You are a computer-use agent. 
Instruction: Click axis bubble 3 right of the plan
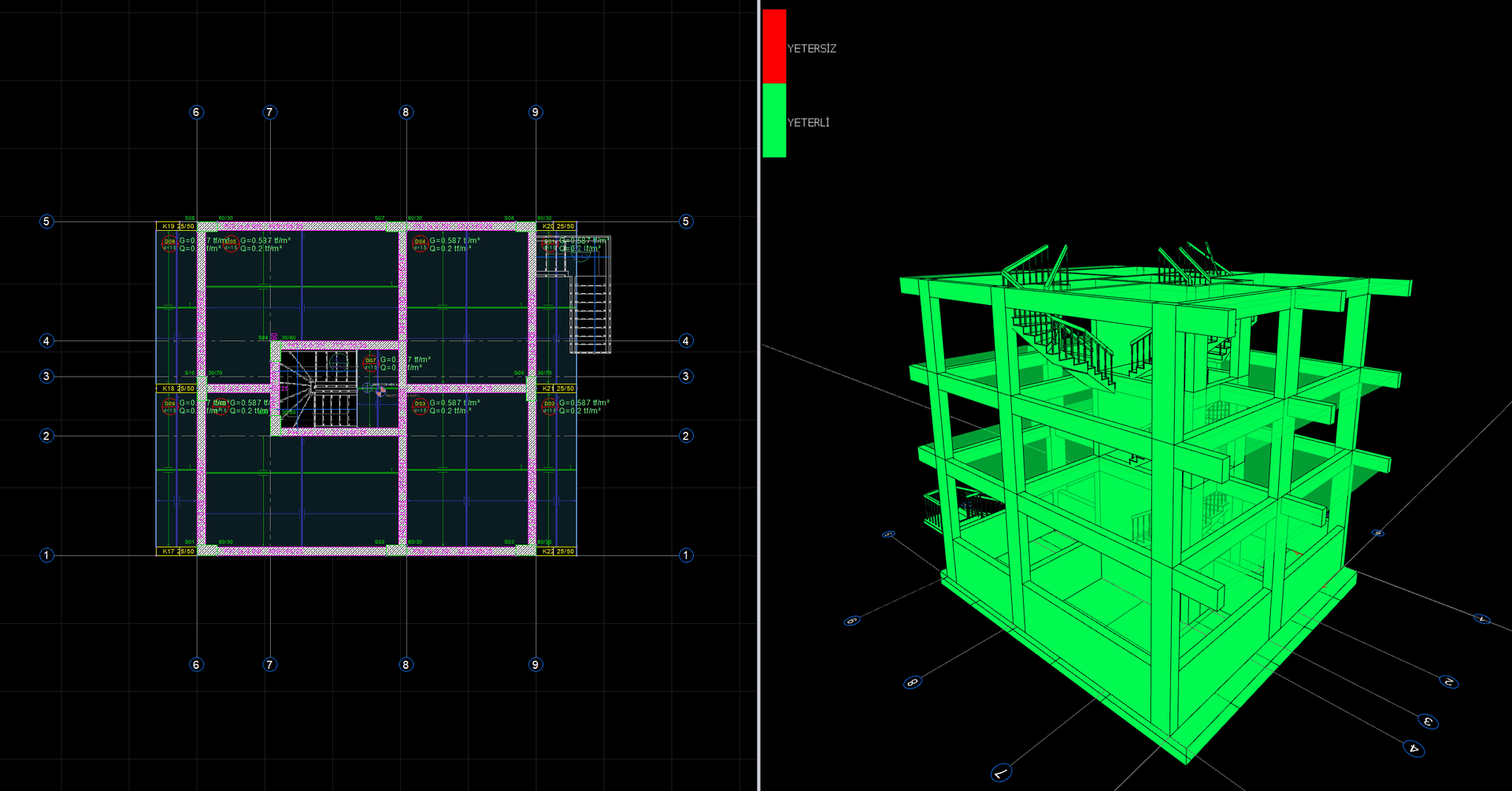pyautogui.click(x=686, y=376)
